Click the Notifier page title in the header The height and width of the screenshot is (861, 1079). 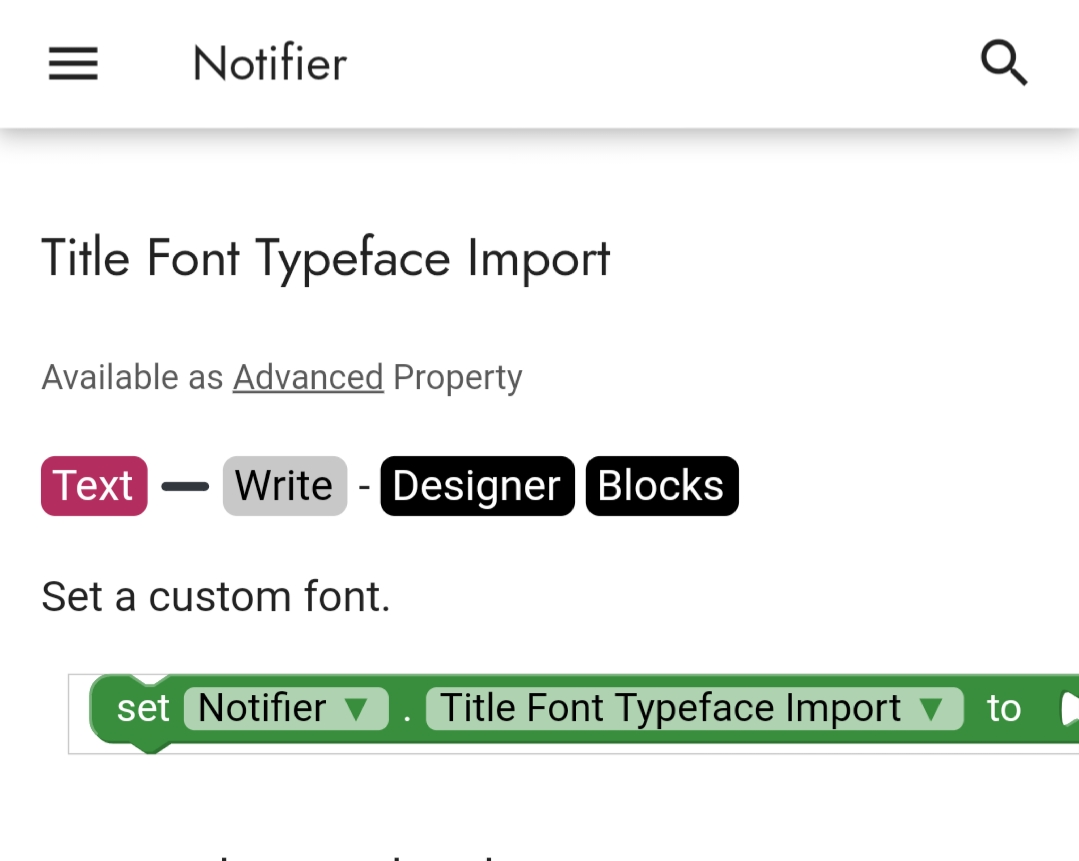click(269, 65)
